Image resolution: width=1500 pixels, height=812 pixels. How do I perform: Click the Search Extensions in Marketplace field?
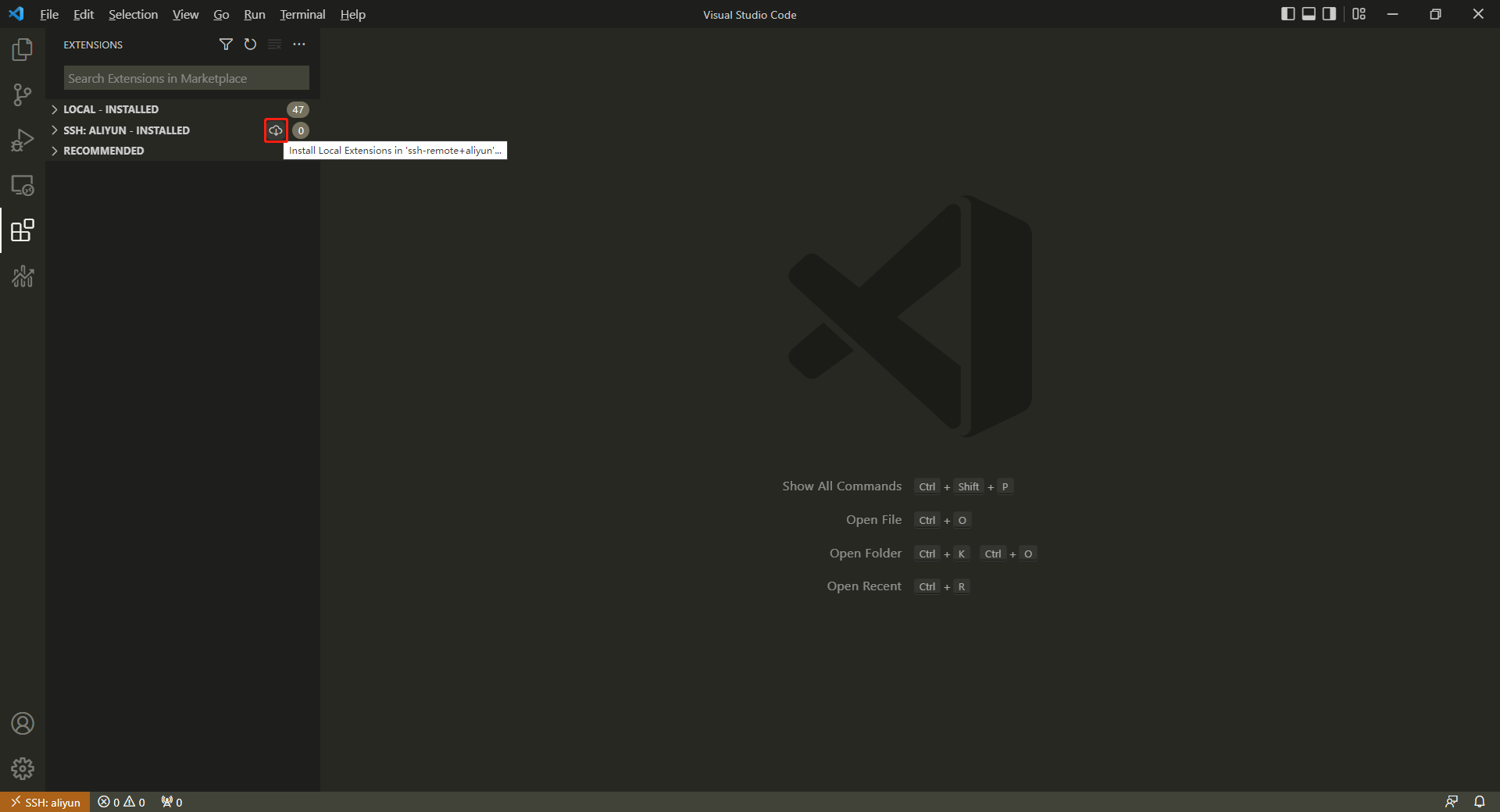coord(186,78)
